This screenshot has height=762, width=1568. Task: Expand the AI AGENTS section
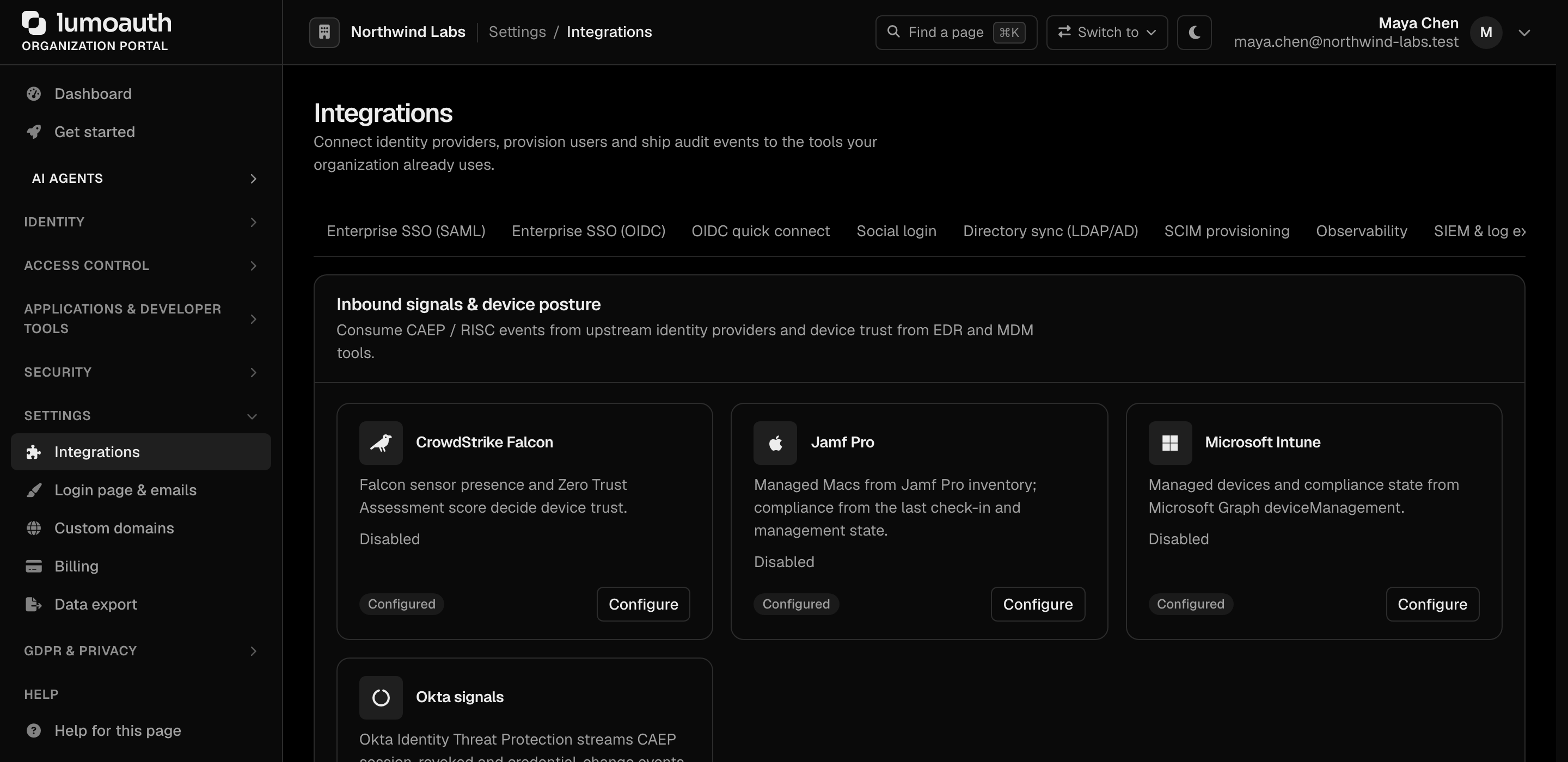[140, 179]
